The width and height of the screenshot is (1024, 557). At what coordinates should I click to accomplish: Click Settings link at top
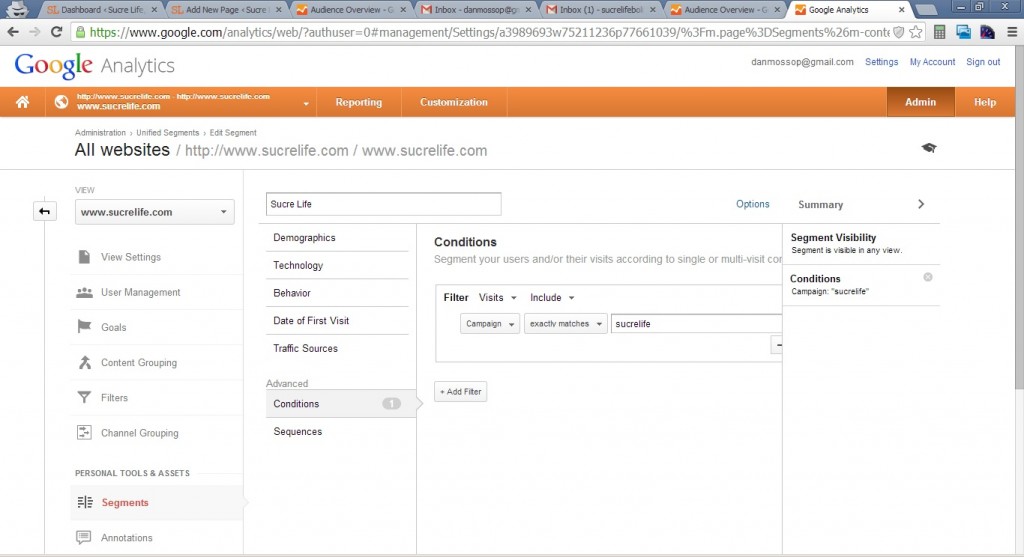coord(882,62)
